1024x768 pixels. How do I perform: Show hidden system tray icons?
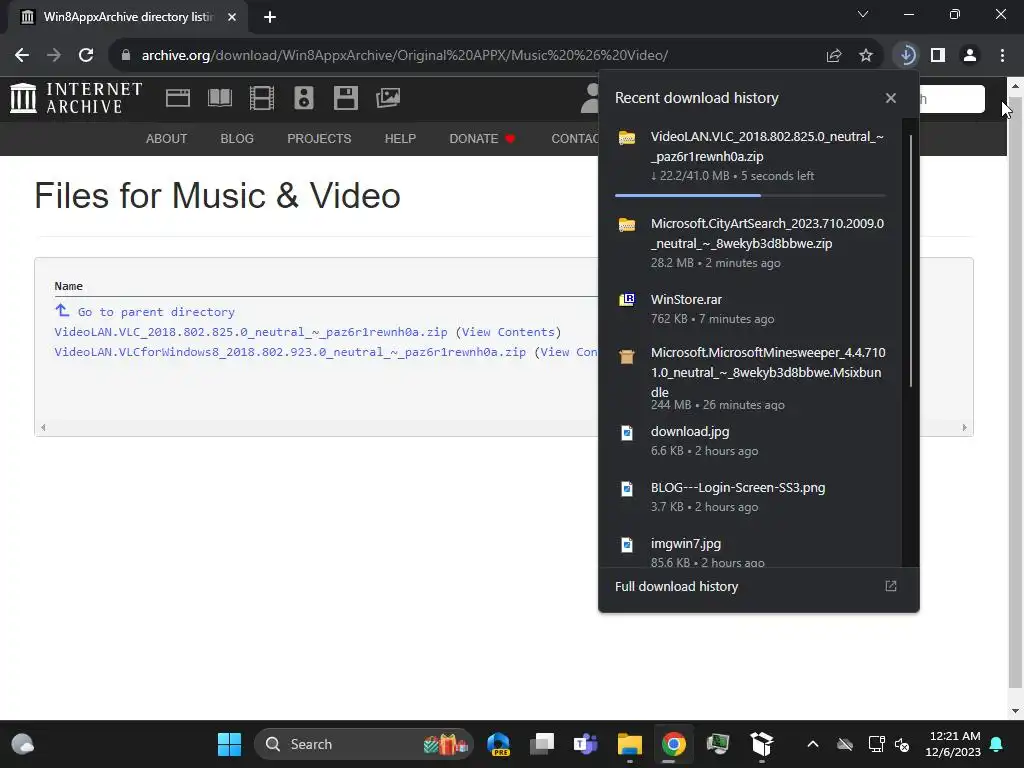point(813,744)
